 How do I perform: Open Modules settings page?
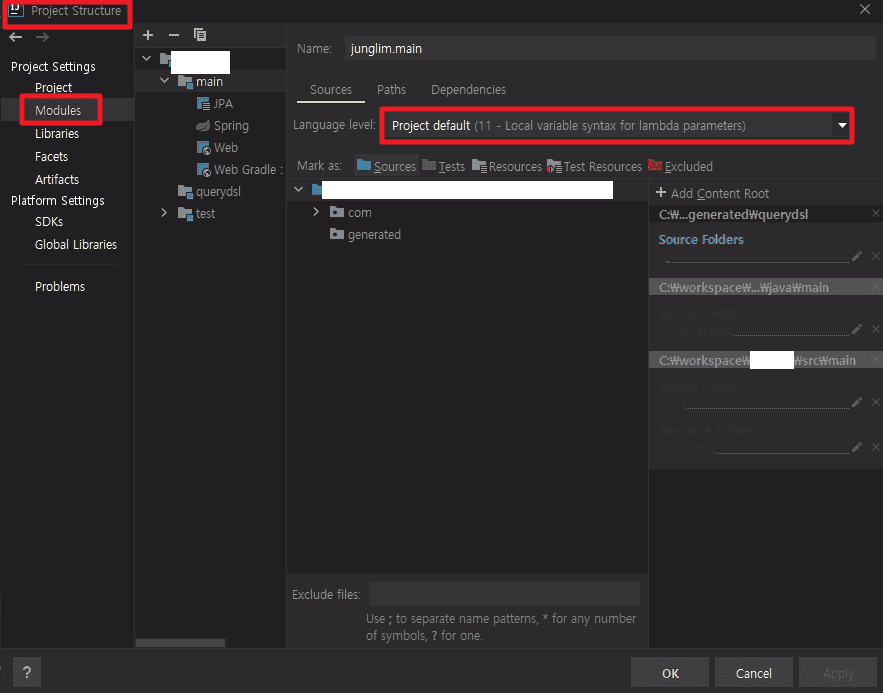pyautogui.click(x=58, y=110)
